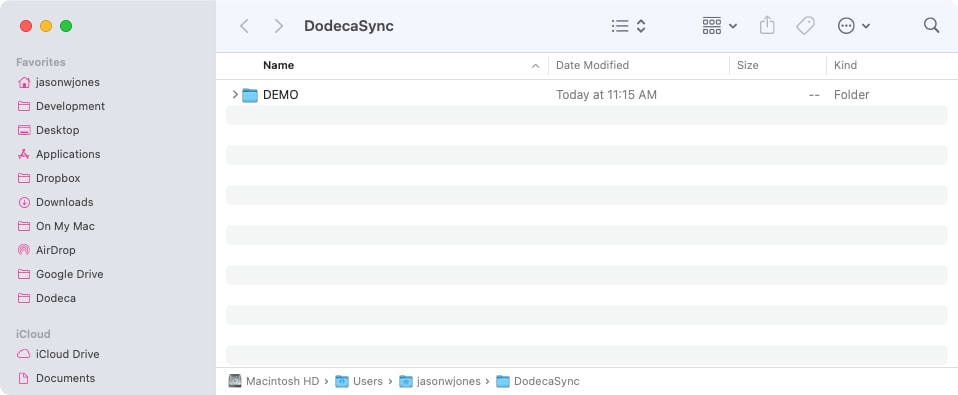Click the Macintosh HD disk icon
The width and height of the screenshot is (958, 395).
[x=235, y=382]
